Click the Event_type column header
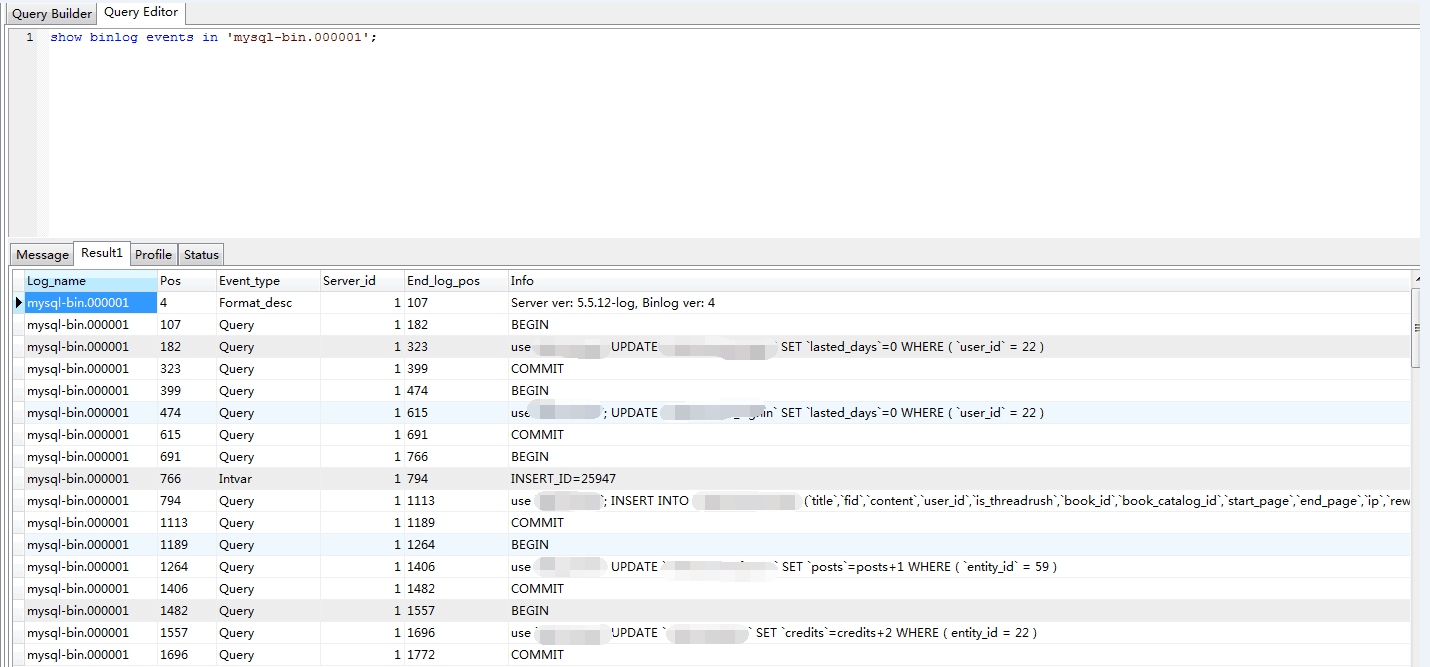Viewport: 1430px width, 667px height. [268, 281]
